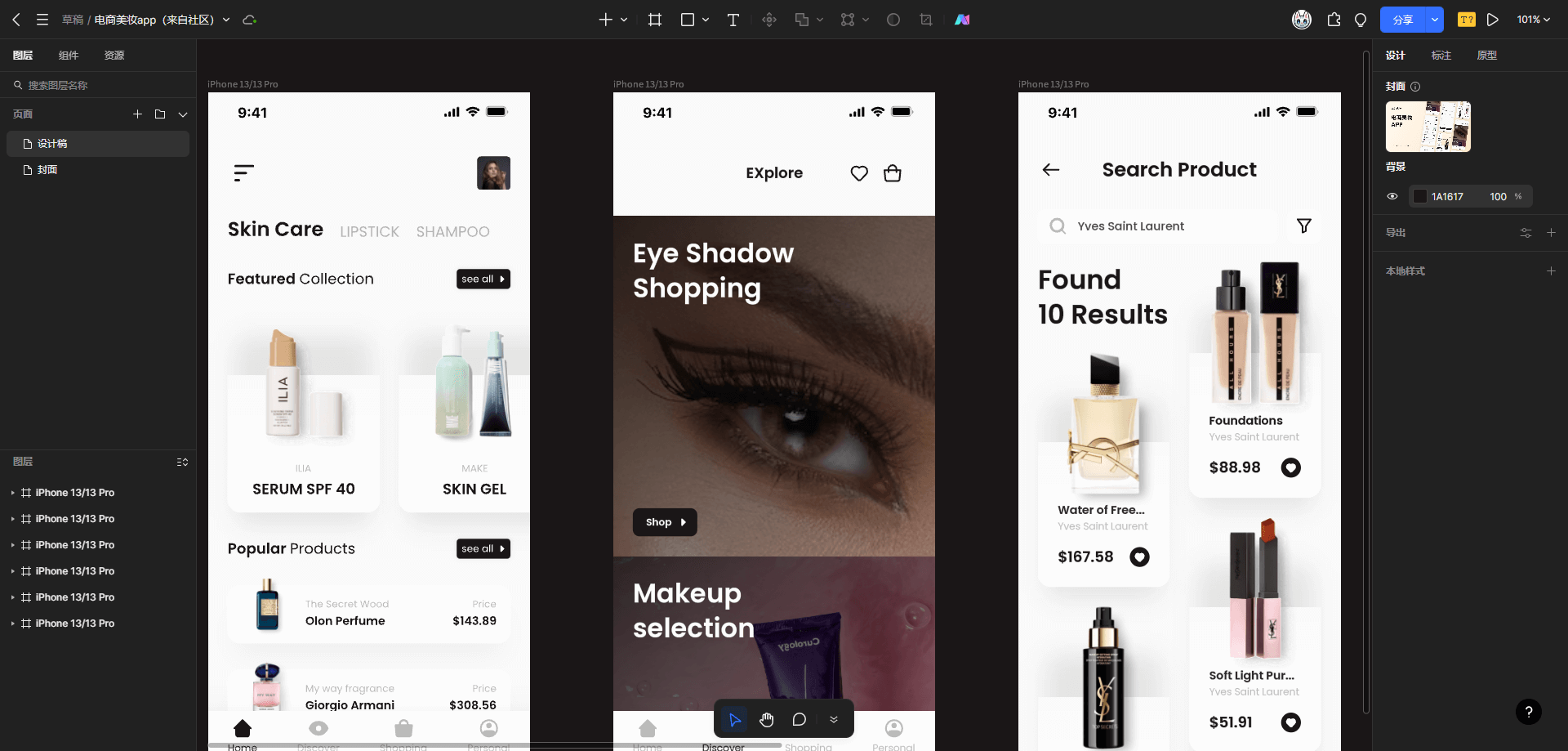
Task: Open the file name dropdown arrow
Action: 226,20
